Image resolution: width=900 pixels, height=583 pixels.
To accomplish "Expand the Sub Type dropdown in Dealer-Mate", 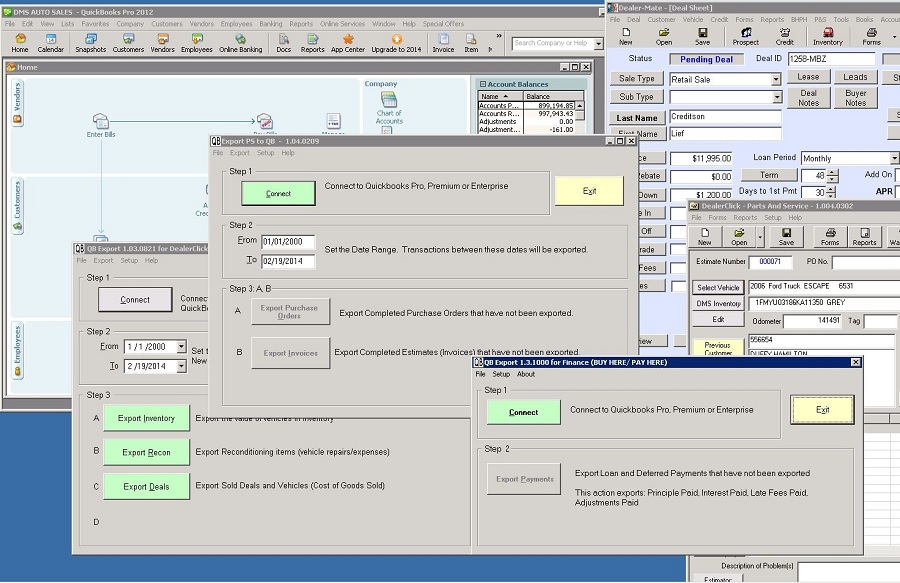I will (777, 97).
